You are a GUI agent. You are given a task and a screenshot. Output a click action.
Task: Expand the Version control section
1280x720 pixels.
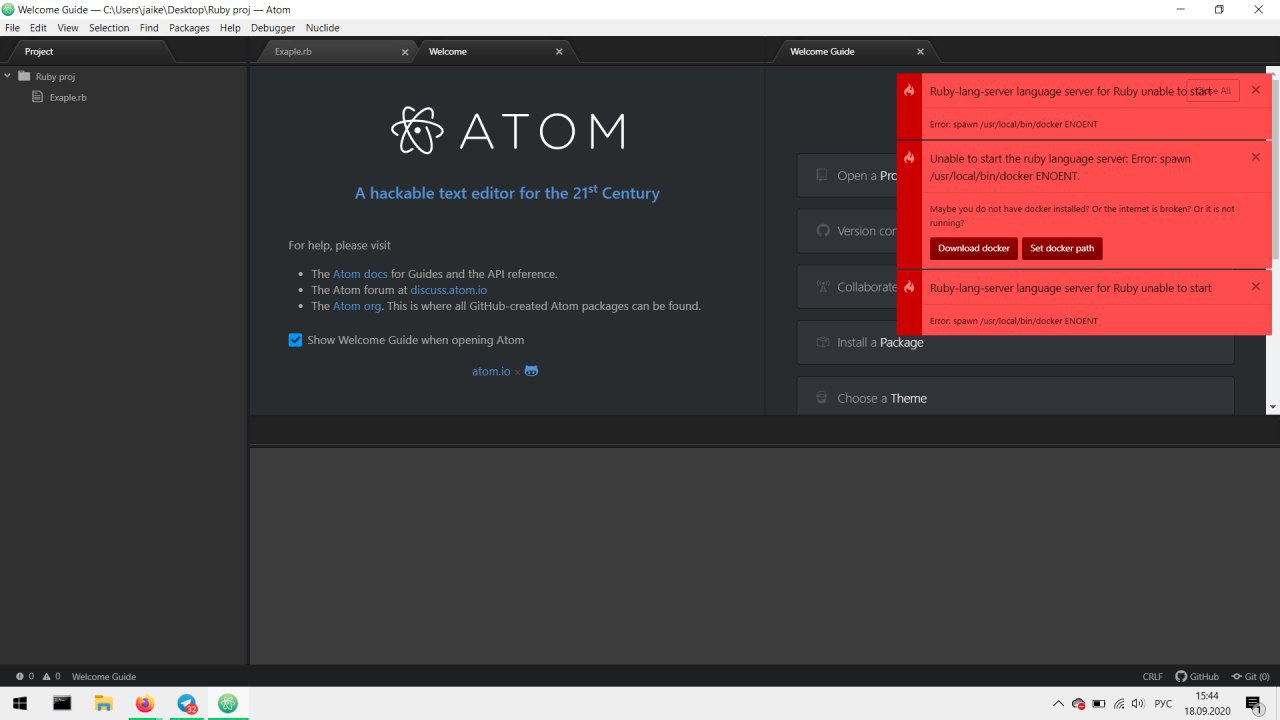(1015, 231)
